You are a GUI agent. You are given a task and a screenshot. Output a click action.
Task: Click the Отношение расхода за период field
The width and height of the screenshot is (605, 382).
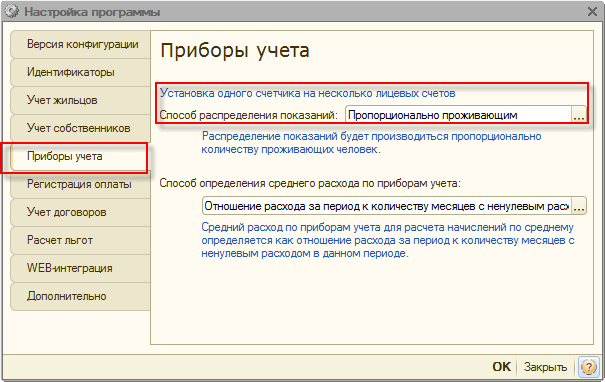coord(387,206)
